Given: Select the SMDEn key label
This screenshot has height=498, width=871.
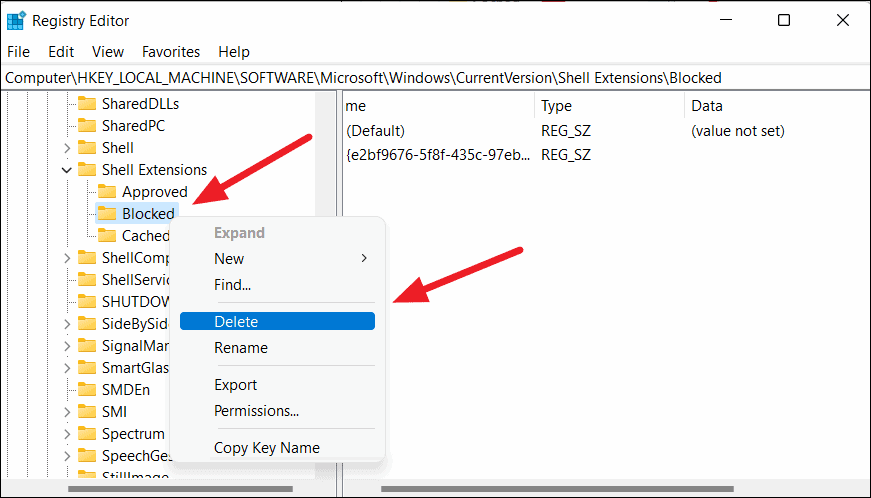Looking at the screenshot, I should (126, 390).
